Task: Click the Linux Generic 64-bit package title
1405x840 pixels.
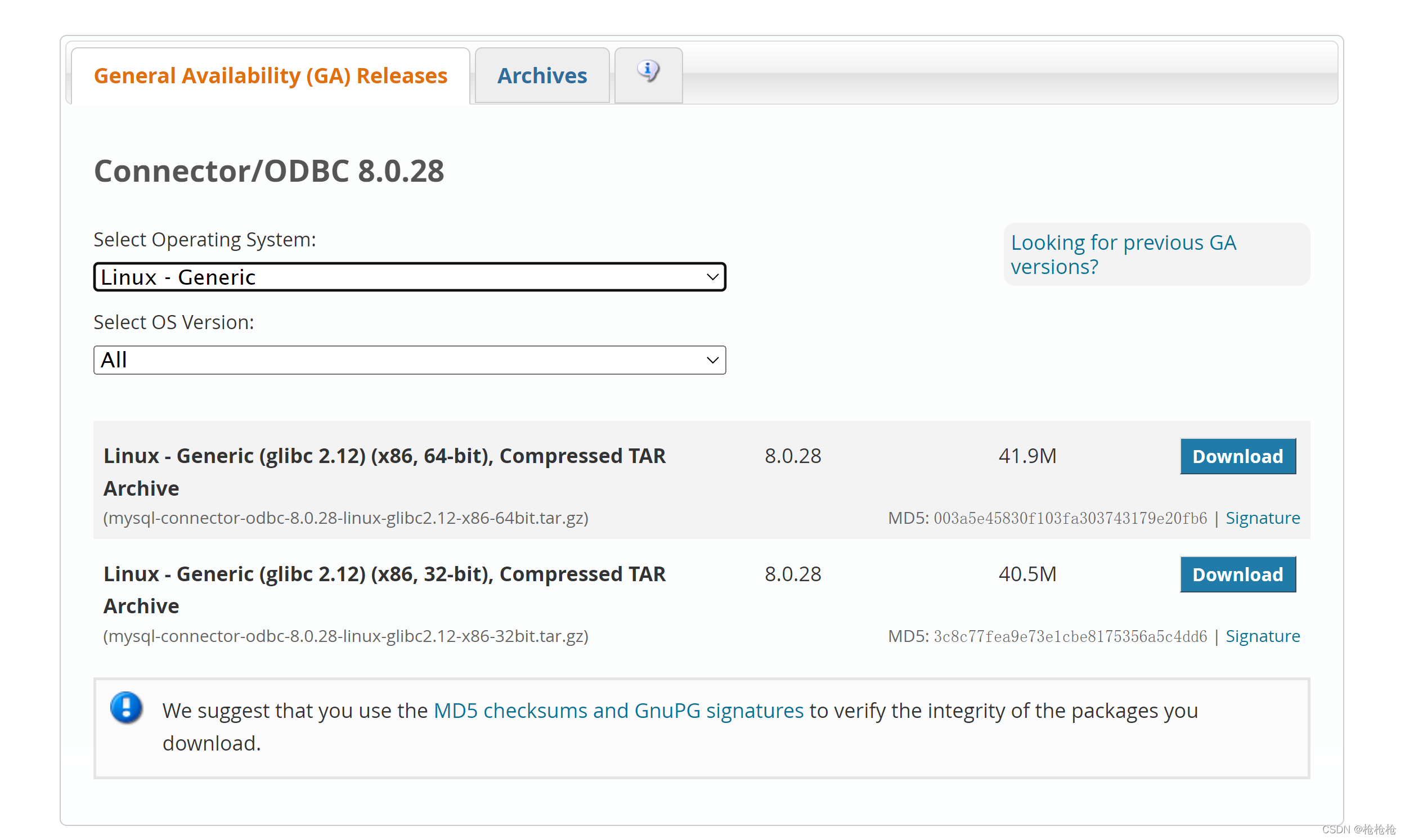Action: pos(384,456)
